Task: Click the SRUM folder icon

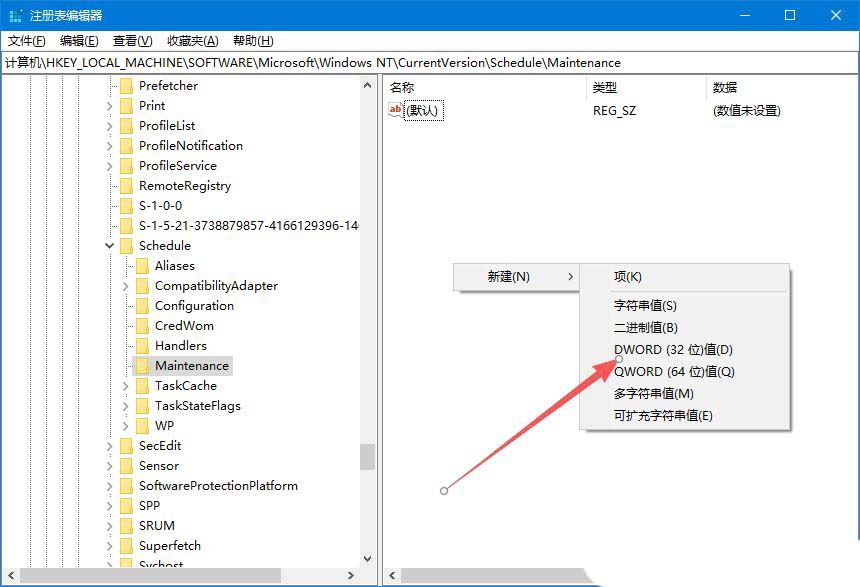Action: [x=126, y=527]
